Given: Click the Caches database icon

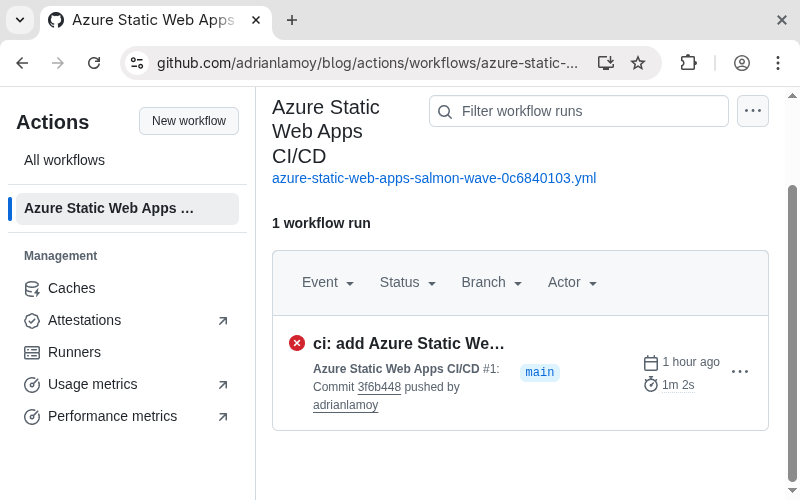Looking at the screenshot, I should click(x=32, y=289).
